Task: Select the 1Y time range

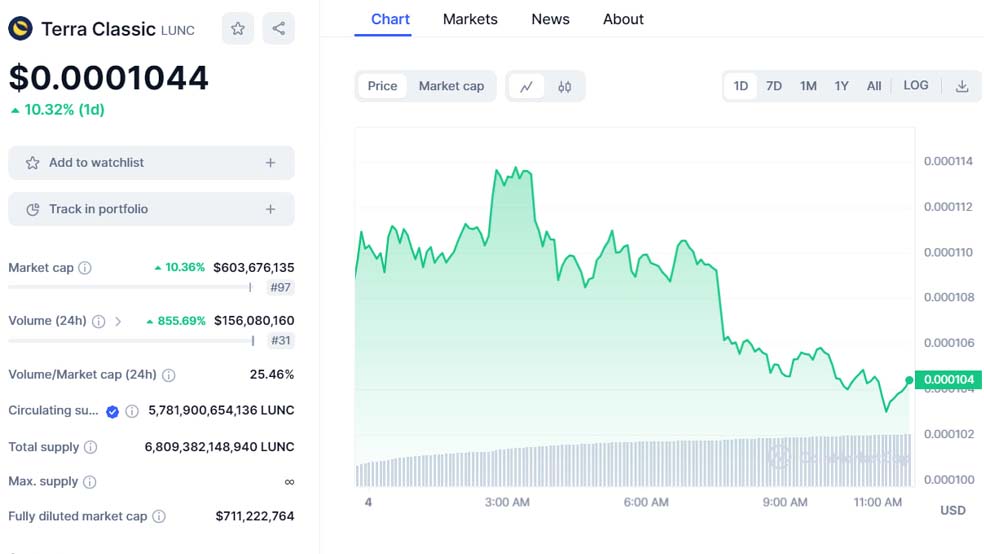Action: (x=841, y=87)
